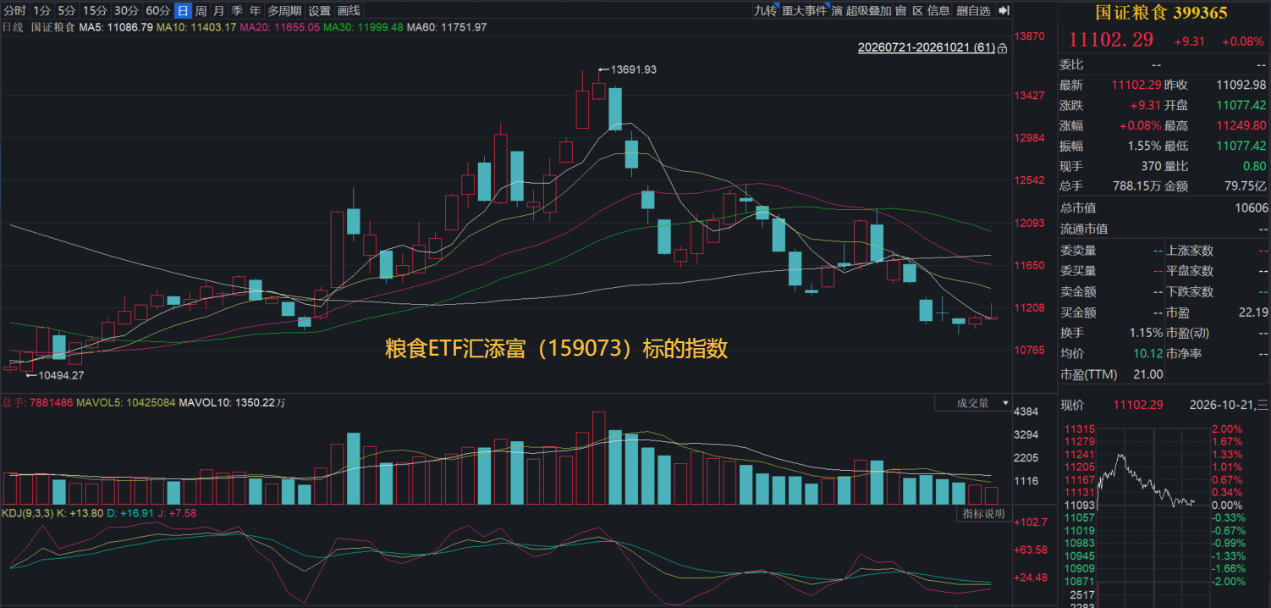Switch to 年 yearly K-line
The image size is (1271, 608).
pyautogui.click(x=255, y=11)
